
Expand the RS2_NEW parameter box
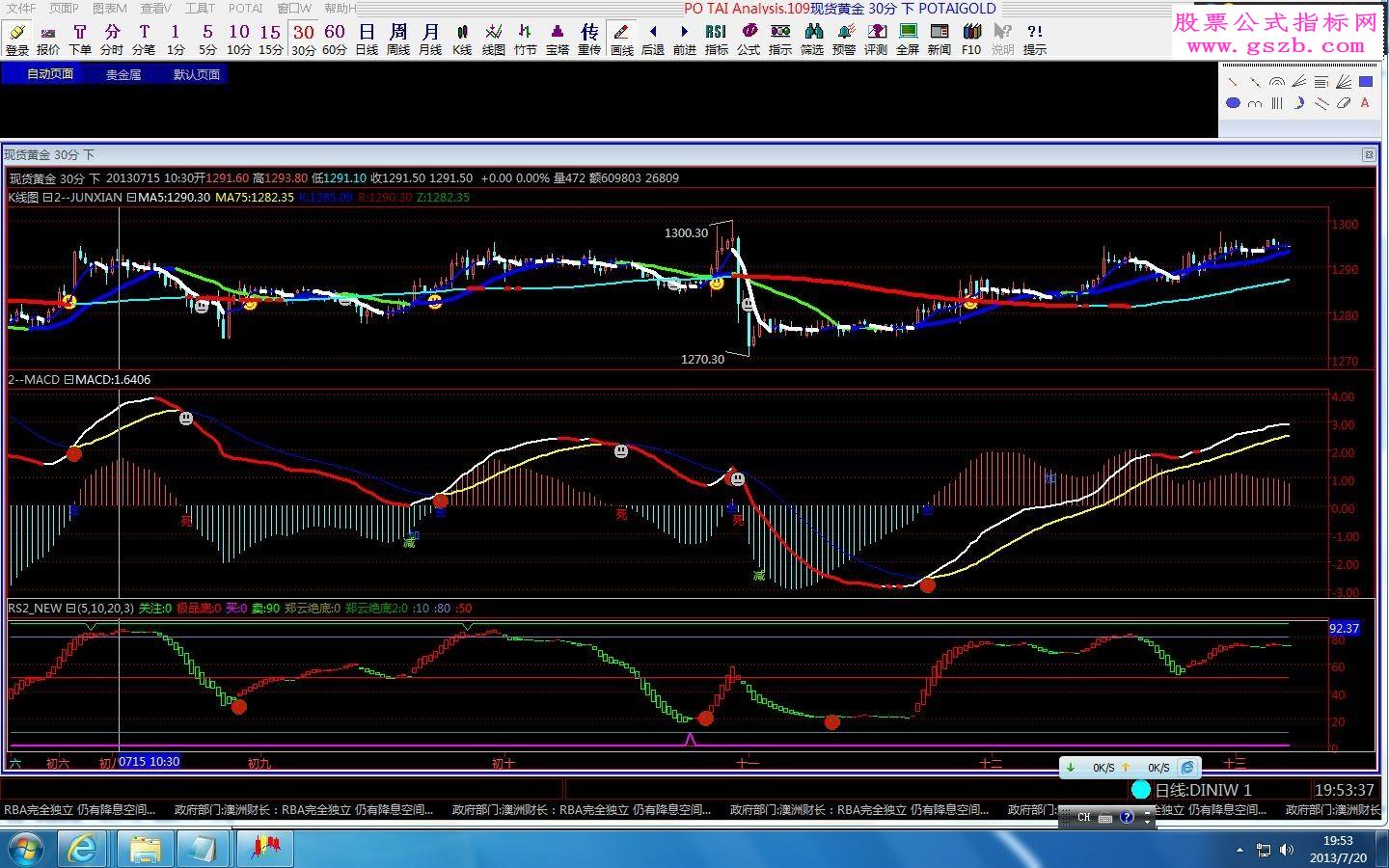tap(70, 609)
